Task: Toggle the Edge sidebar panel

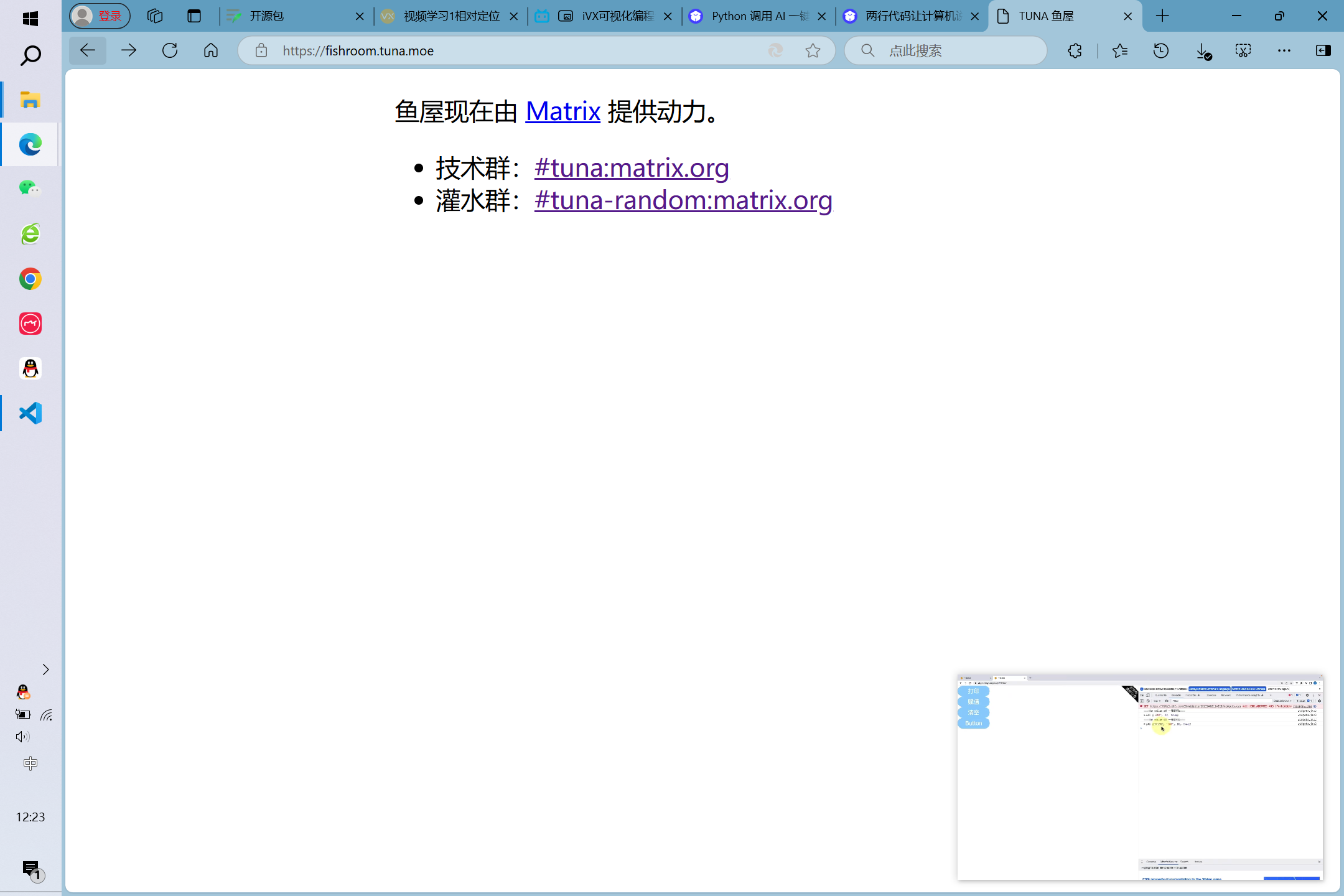Action: 1323,50
